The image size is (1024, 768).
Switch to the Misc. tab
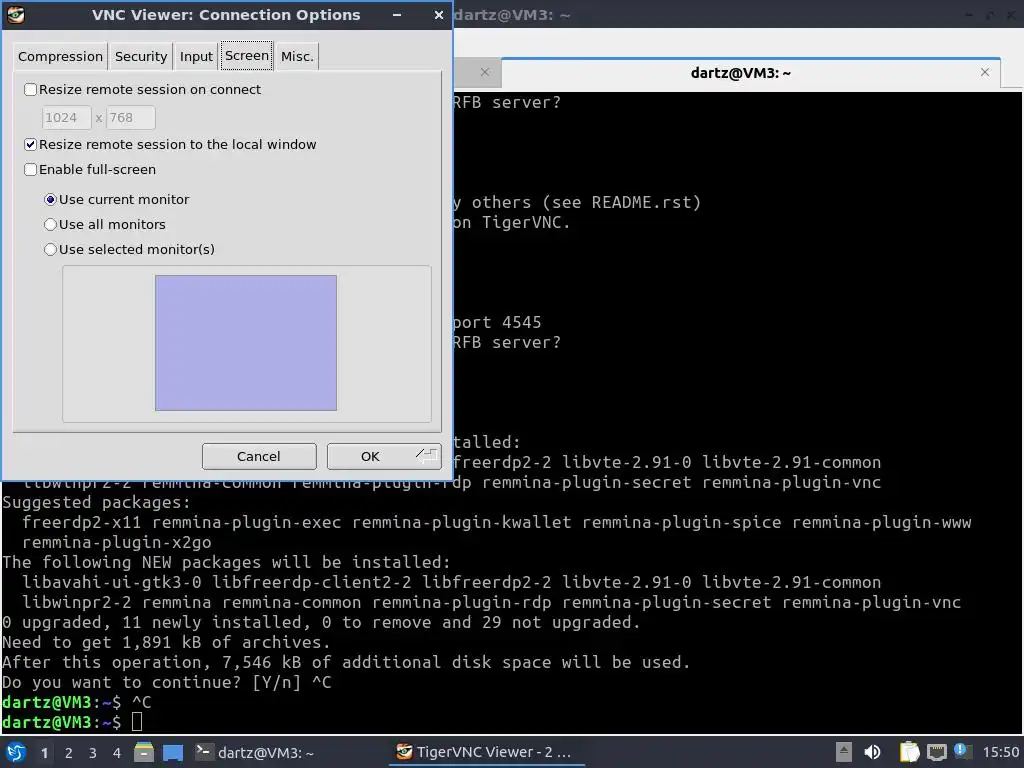(x=297, y=56)
